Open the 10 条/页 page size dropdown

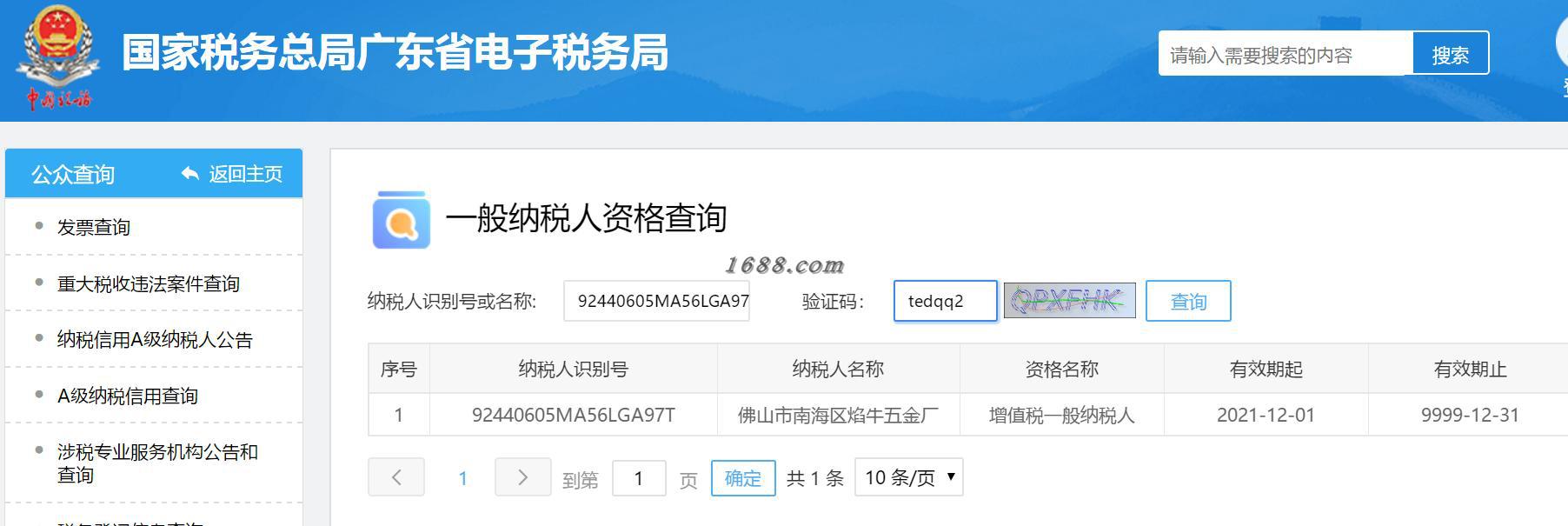pyautogui.click(x=909, y=477)
